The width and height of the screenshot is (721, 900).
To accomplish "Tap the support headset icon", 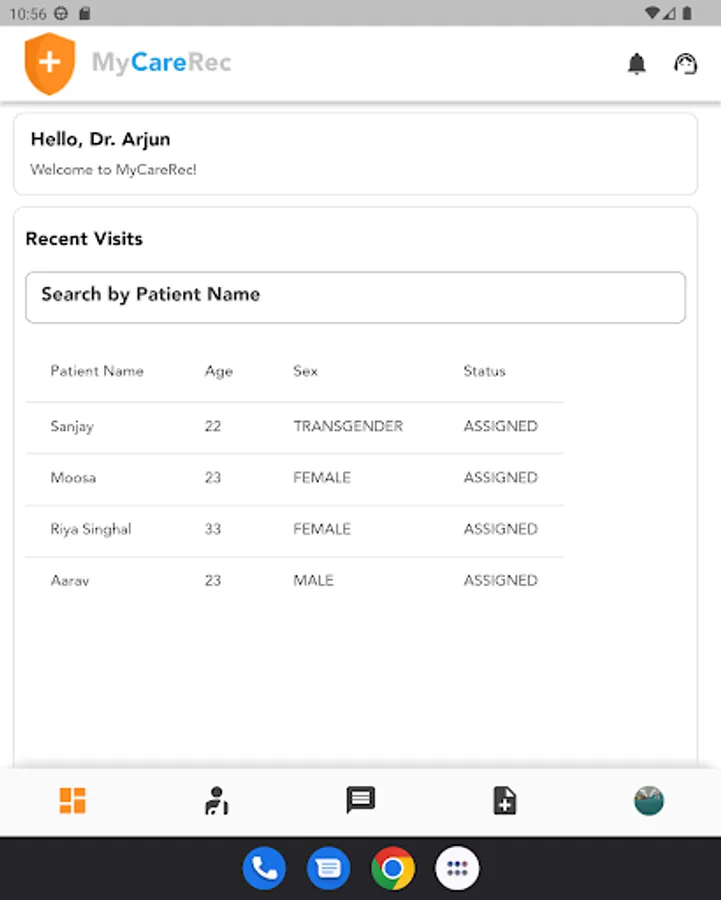I will pos(685,64).
